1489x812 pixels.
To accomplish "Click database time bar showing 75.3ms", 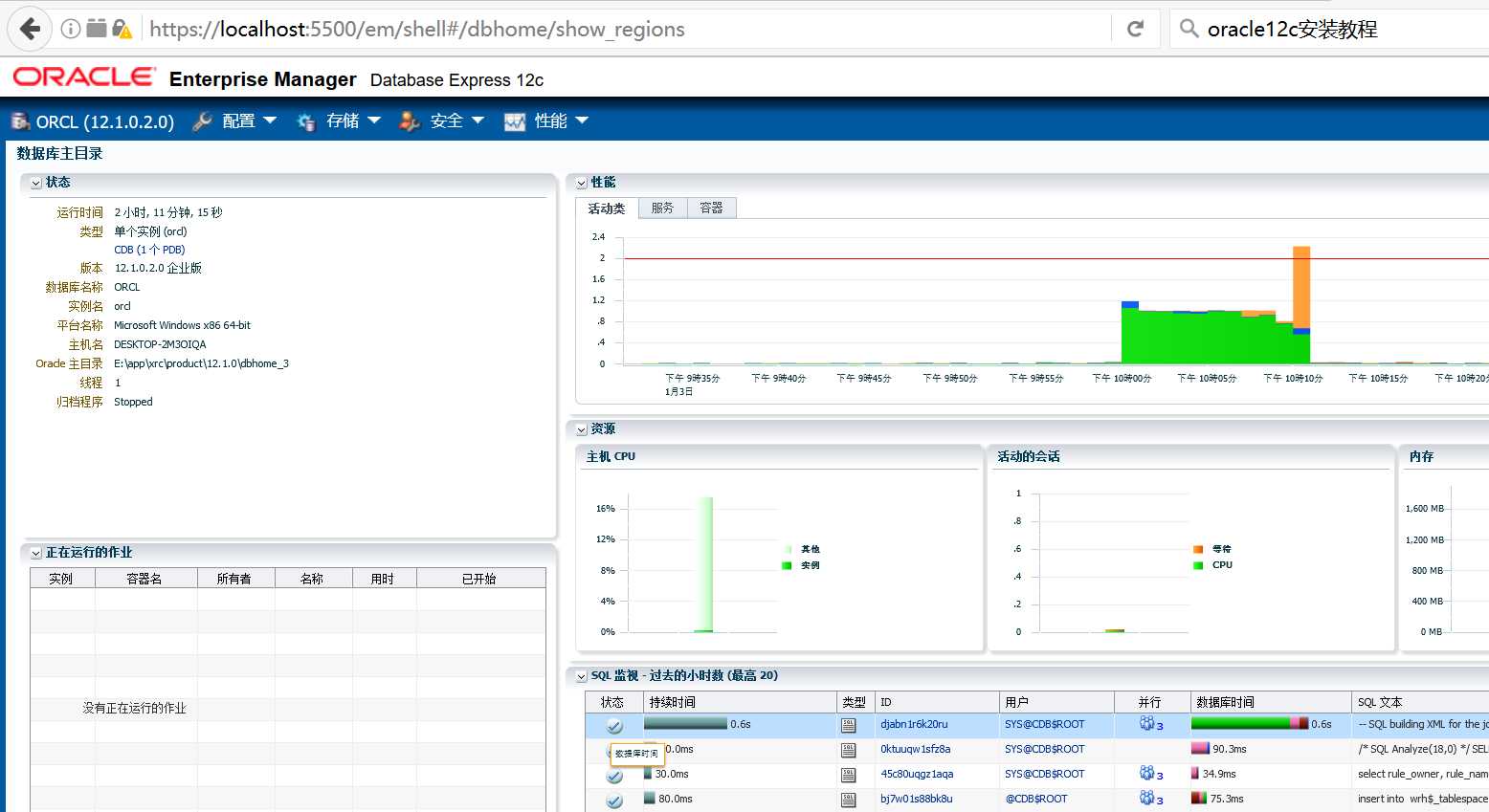I will click(1198, 799).
